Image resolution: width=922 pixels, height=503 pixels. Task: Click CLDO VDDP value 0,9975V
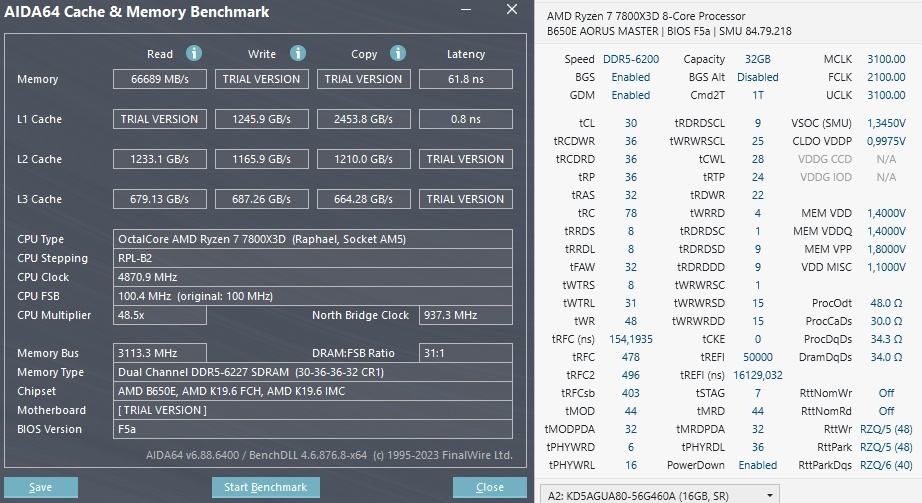click(x=886, y=141)
